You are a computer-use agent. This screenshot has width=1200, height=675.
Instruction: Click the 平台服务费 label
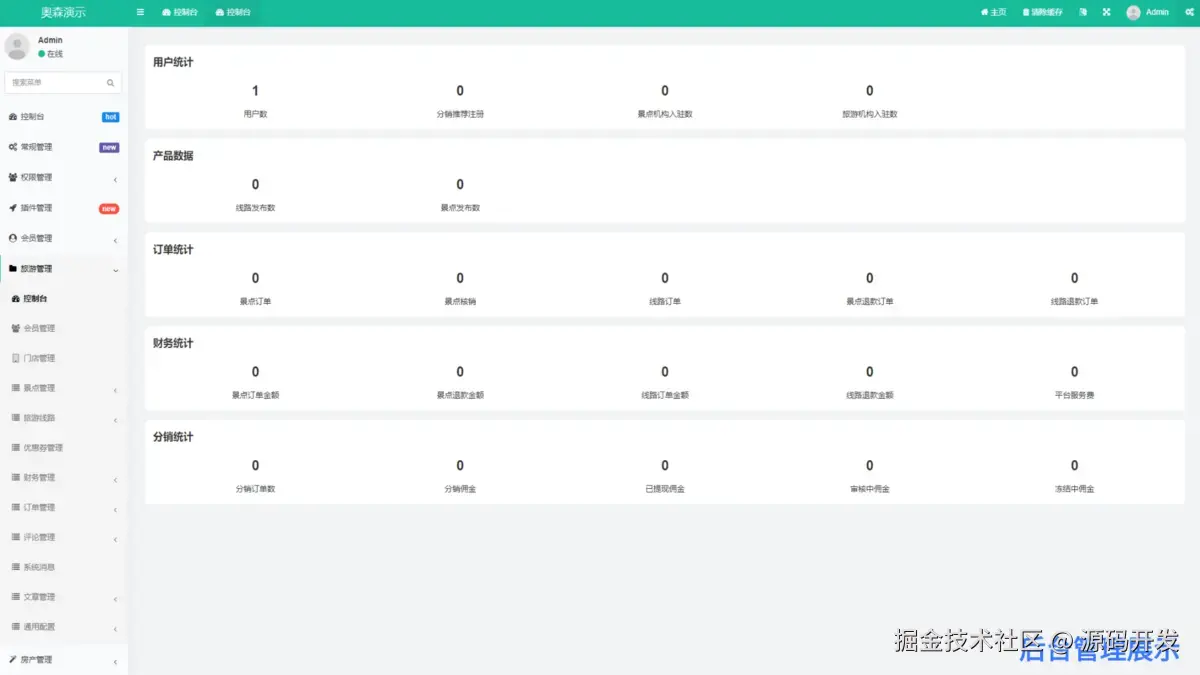[x=1074, y=395]
